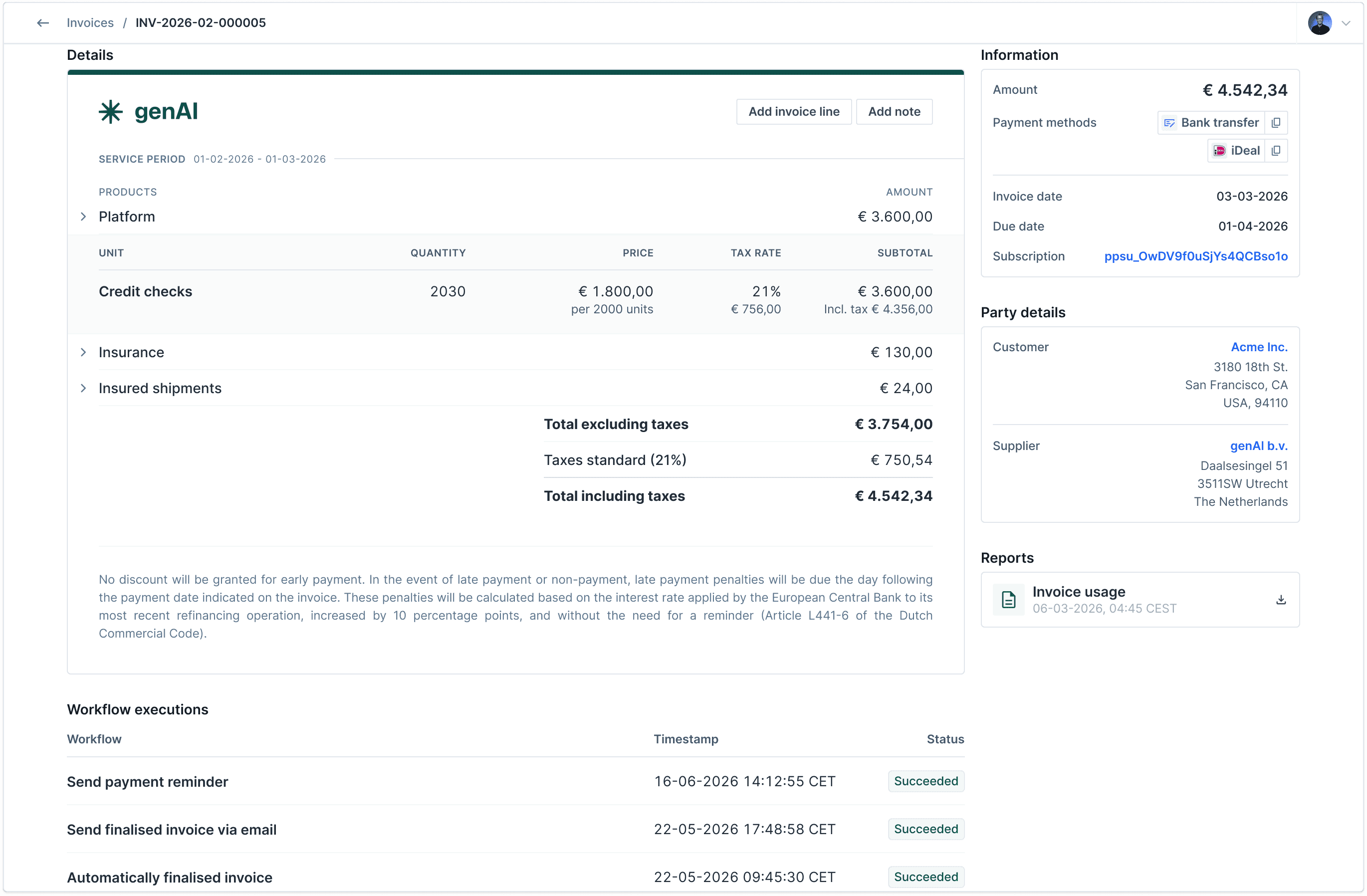The width and height of the screenshot is (1367, 896).
Task: Click the Workflow column header
Action: pyautogui.click(x=94, y=739)
